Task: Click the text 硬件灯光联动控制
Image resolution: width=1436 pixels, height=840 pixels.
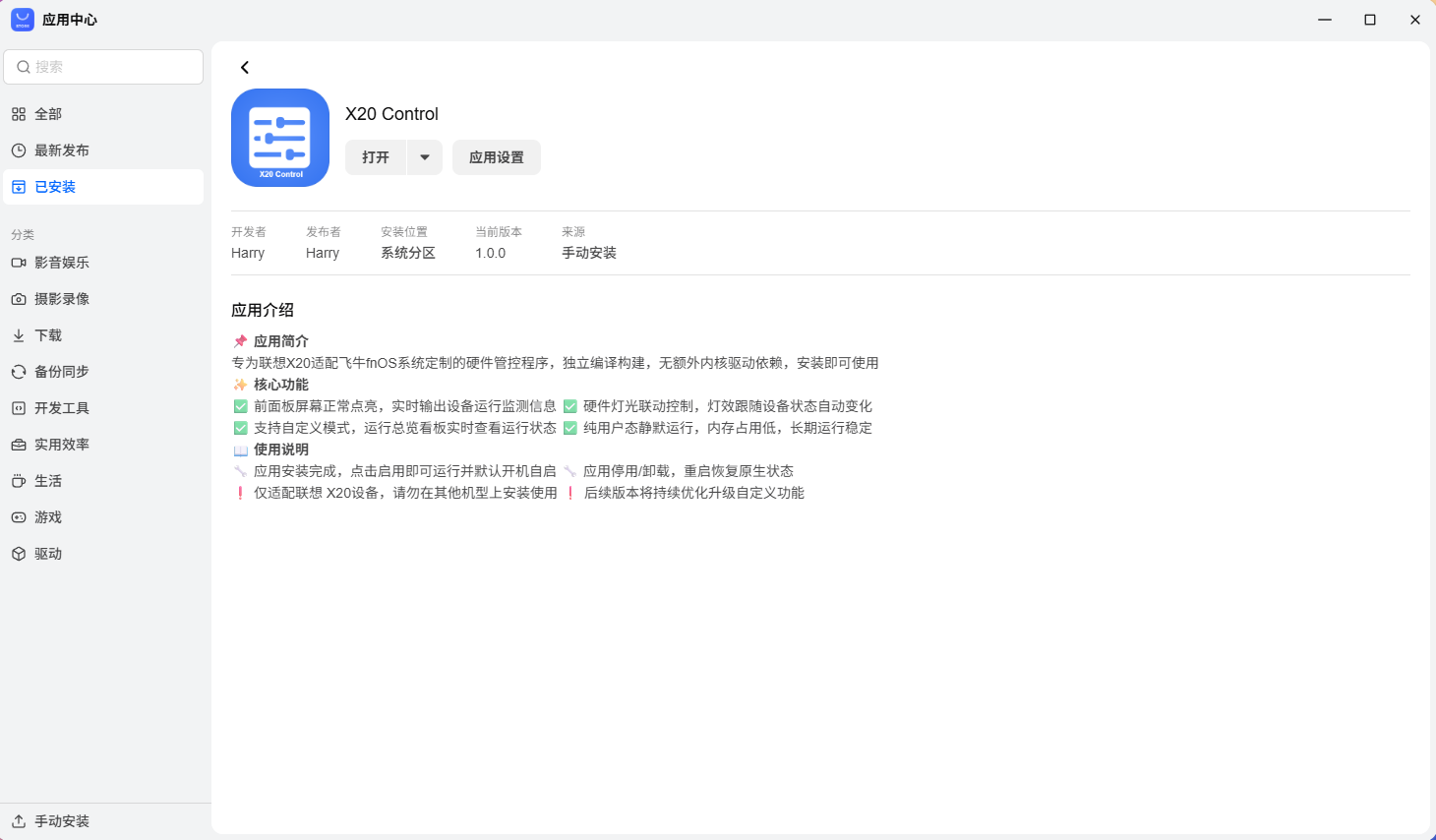Action: [638, 406]
